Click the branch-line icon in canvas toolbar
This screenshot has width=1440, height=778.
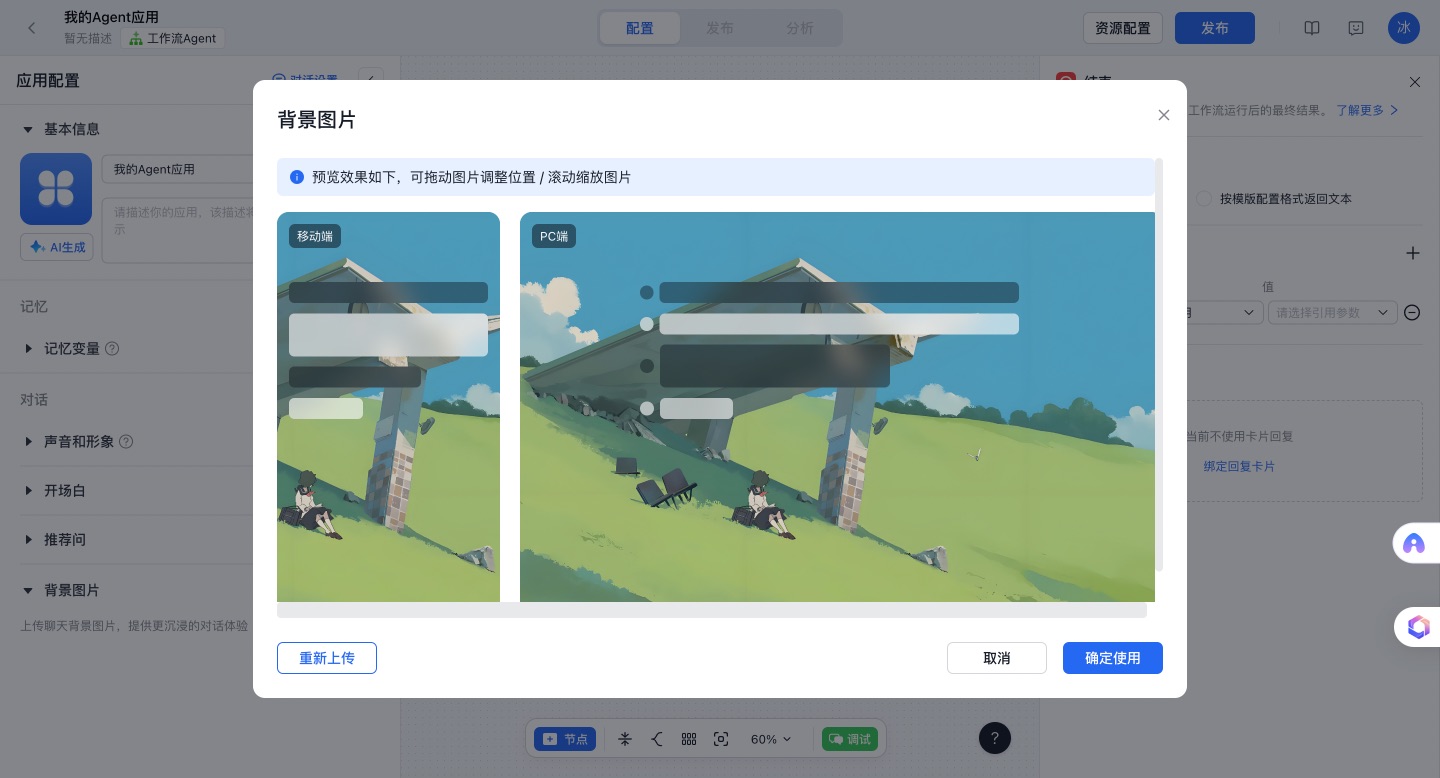(657, 739)
